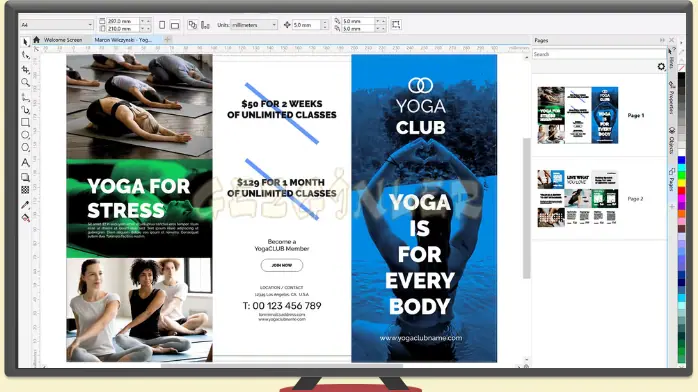The height and width of the screenshot is (392, 698).
Task: Click the ruler origin corner icon
Action: pyautogui.click(x=37, y=49)
